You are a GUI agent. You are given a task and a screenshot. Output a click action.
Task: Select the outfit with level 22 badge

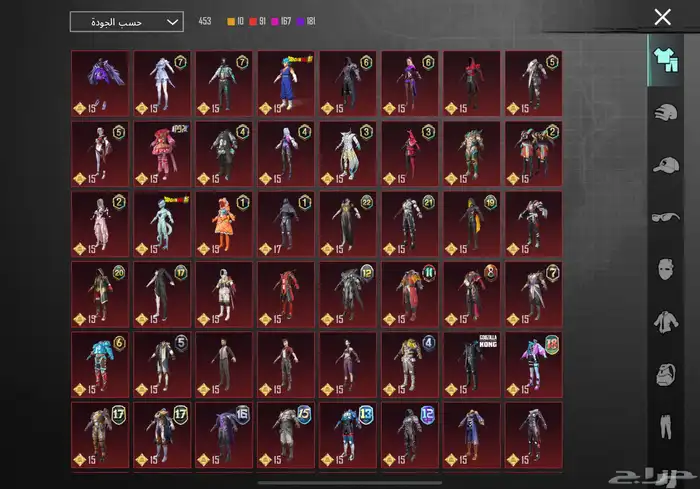tap(347, 224)
